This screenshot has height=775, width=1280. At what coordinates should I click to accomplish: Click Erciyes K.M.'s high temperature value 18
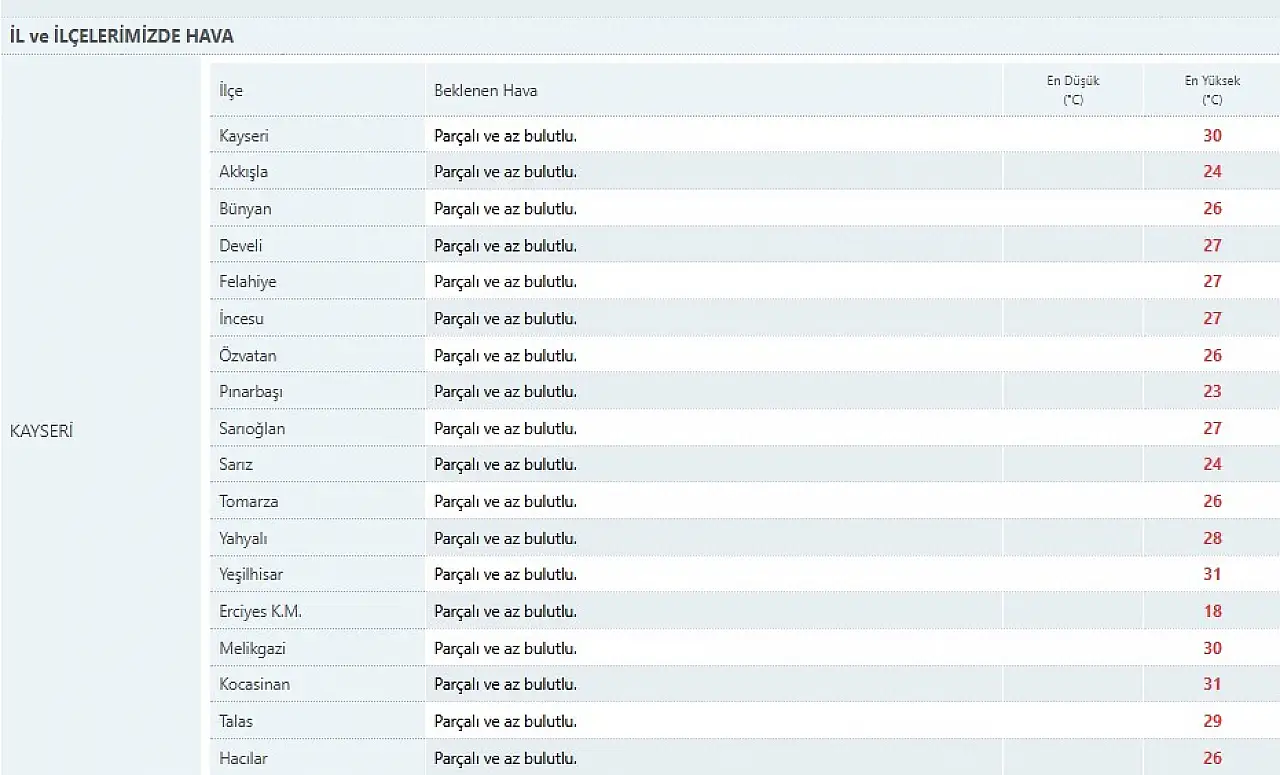1212,611
